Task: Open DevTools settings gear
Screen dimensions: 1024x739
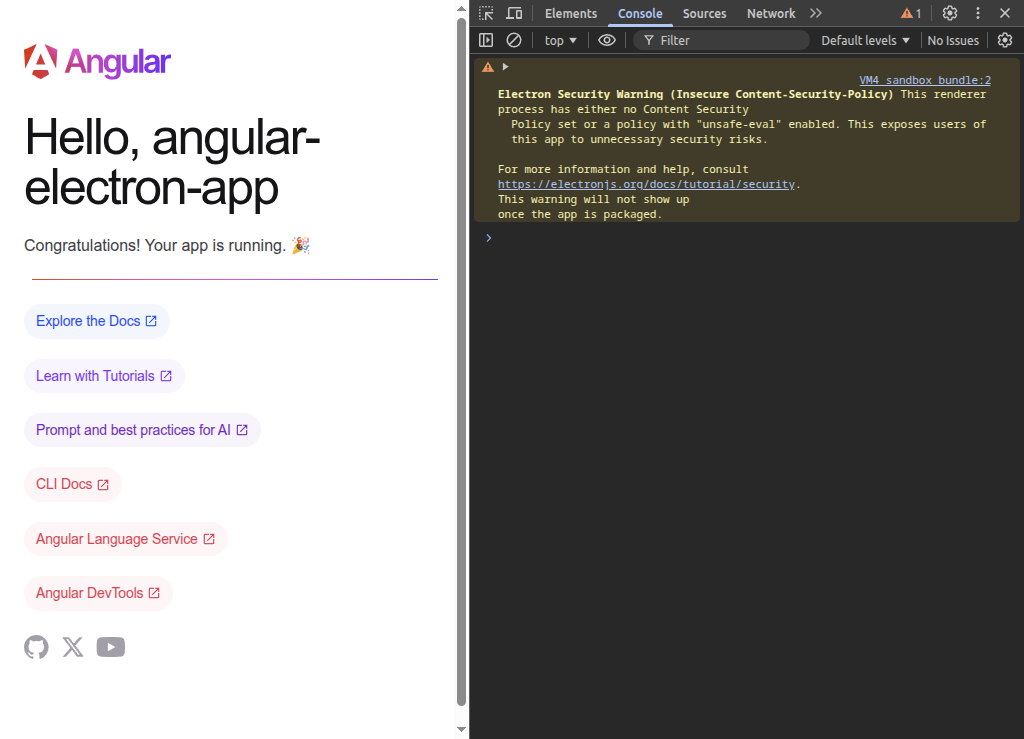Action: click(x=950, y=13)
